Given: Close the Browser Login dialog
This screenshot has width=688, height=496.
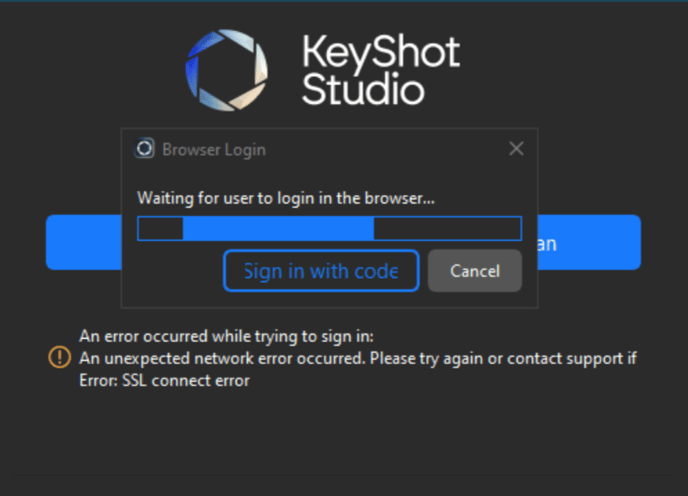Looking at the screenshot, I should 516,149.
